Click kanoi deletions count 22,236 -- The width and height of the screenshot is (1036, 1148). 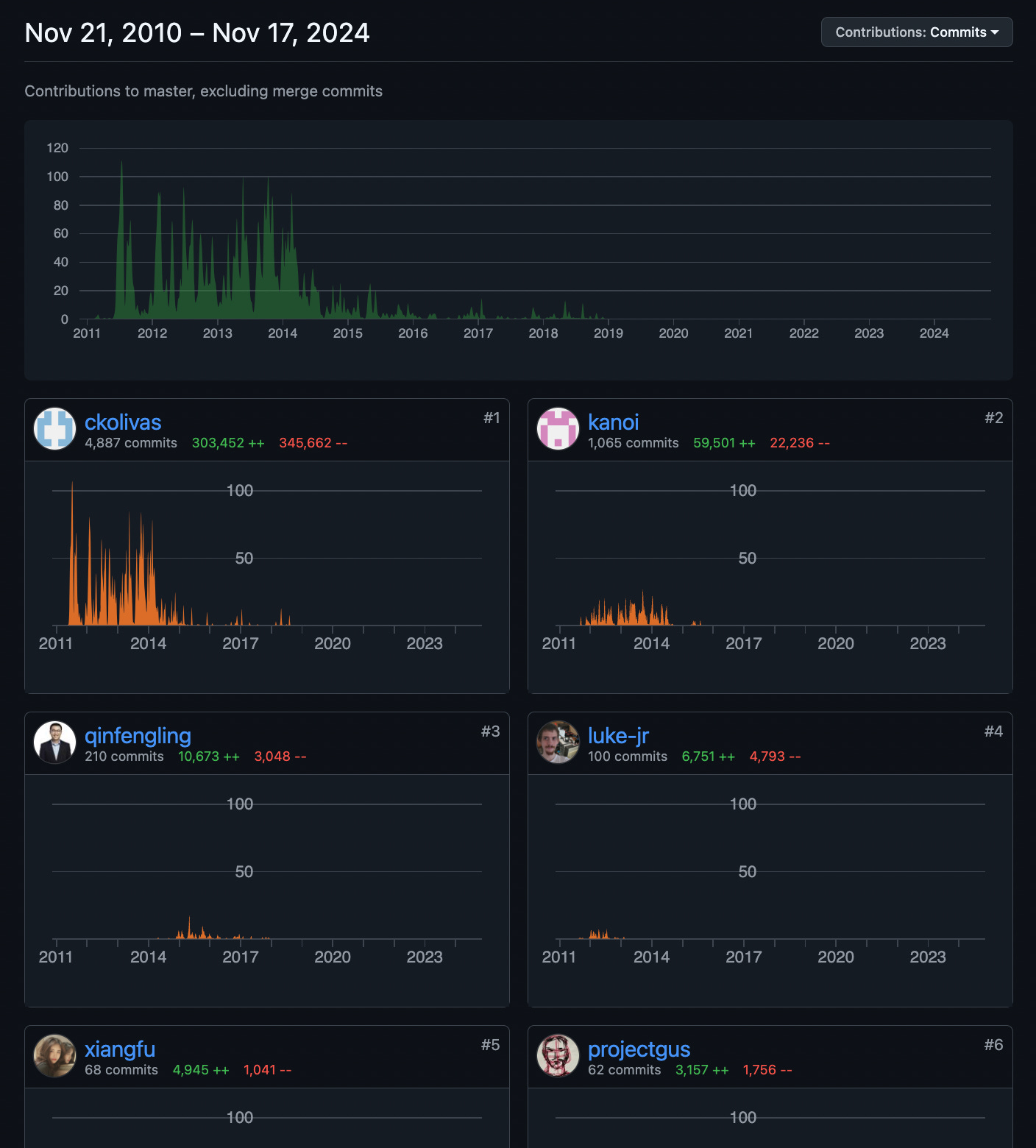(x=800, y=443)
